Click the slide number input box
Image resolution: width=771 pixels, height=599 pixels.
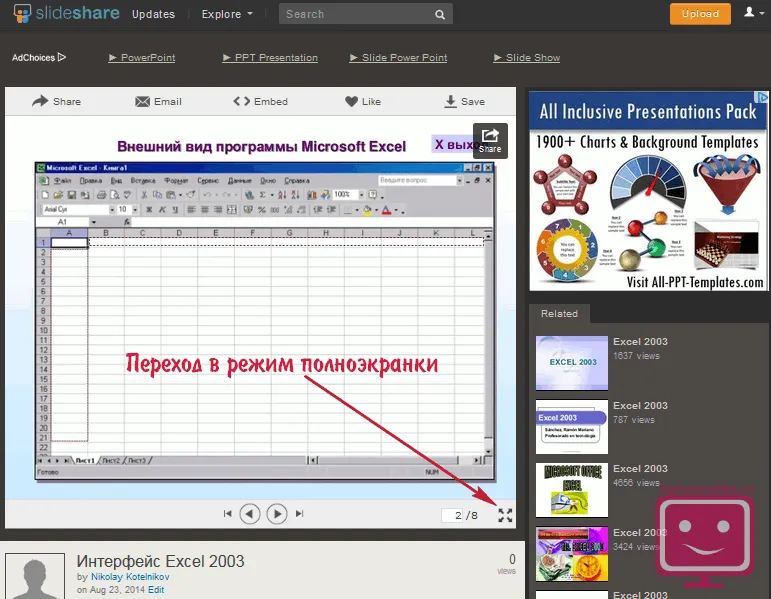tap(453, 515)
